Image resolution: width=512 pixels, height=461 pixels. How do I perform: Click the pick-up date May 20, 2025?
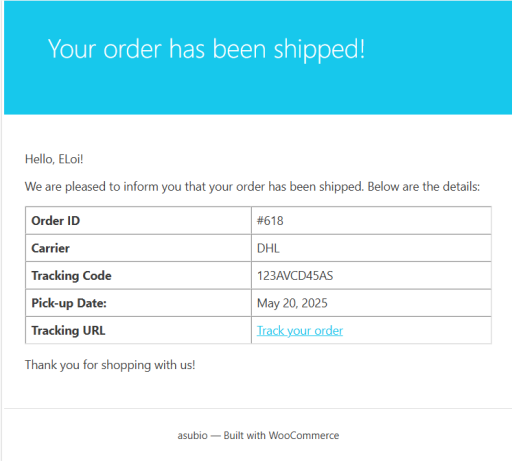[292, 303]
